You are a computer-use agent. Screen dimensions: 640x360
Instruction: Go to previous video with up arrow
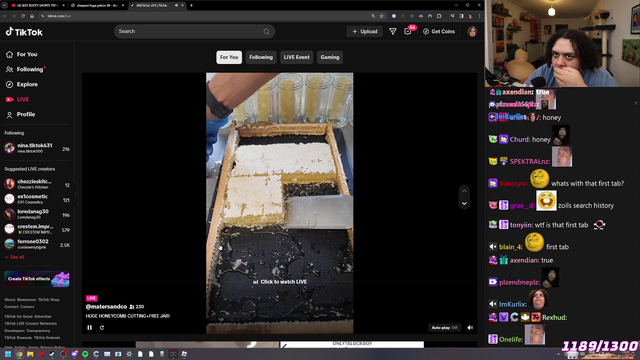pos(464,191)
